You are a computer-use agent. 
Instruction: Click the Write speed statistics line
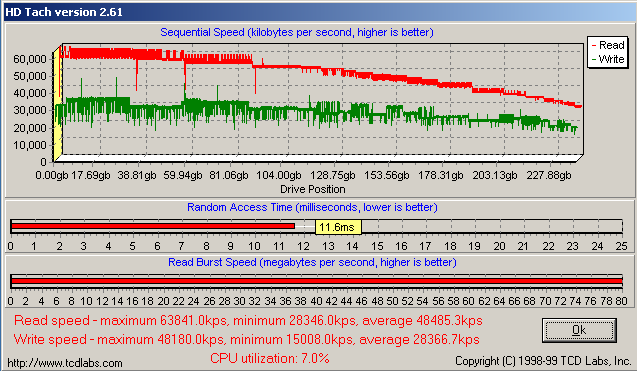pyautogui.click(x=247, y=339)
